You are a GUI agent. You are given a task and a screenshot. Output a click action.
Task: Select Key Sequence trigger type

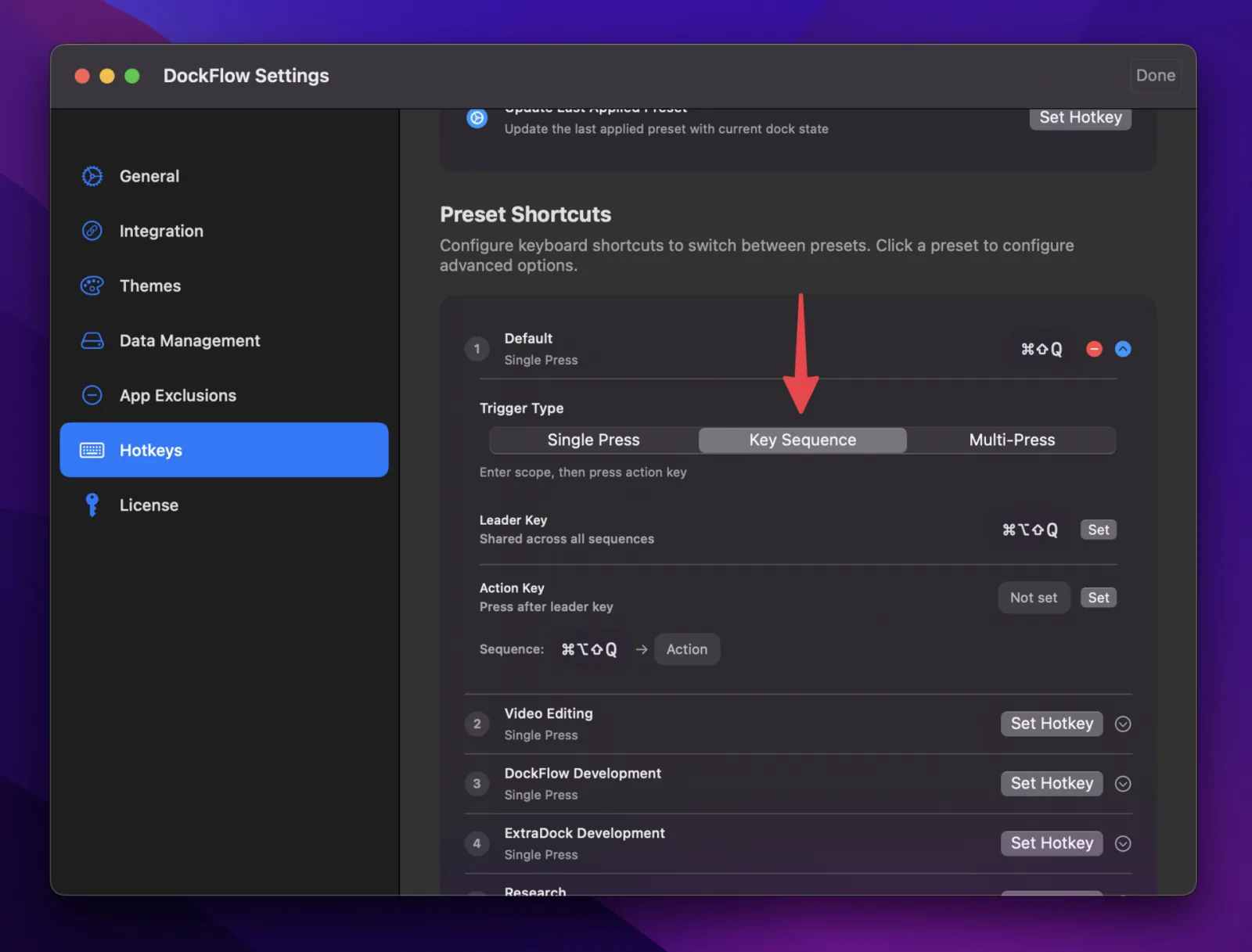click(802, 440)
